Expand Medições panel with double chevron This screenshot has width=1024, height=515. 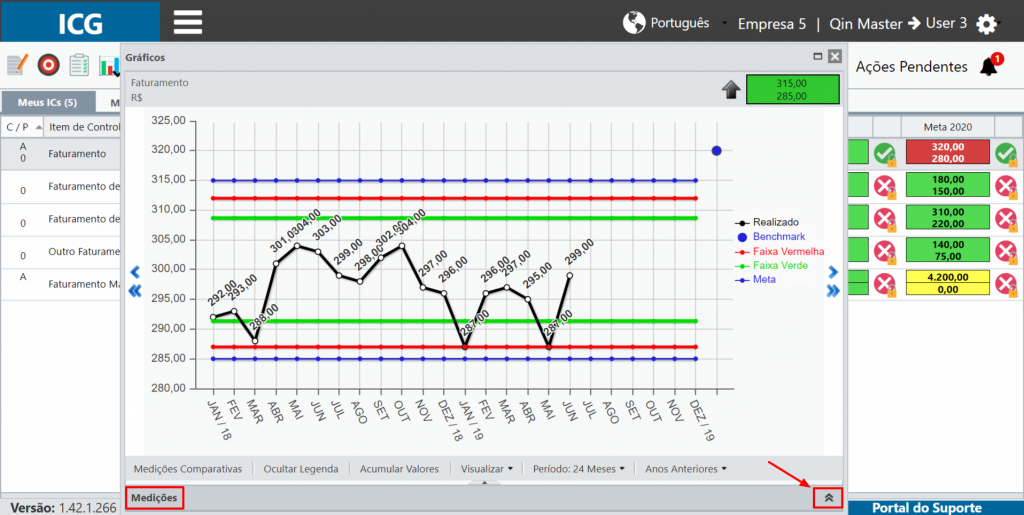(828, 498)
